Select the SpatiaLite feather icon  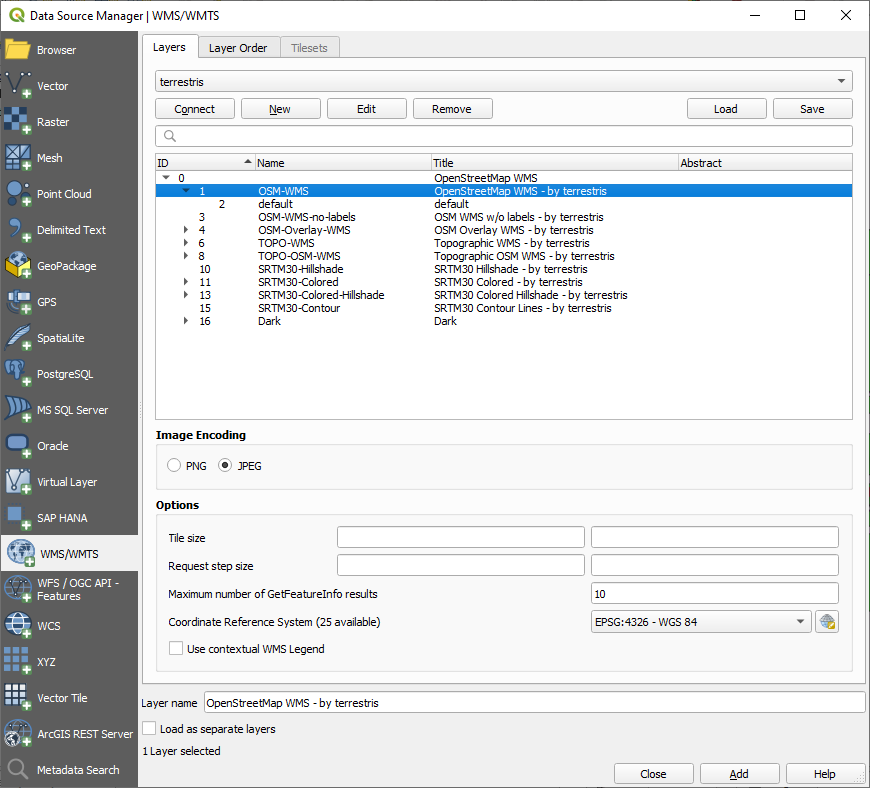pos(19,338)
